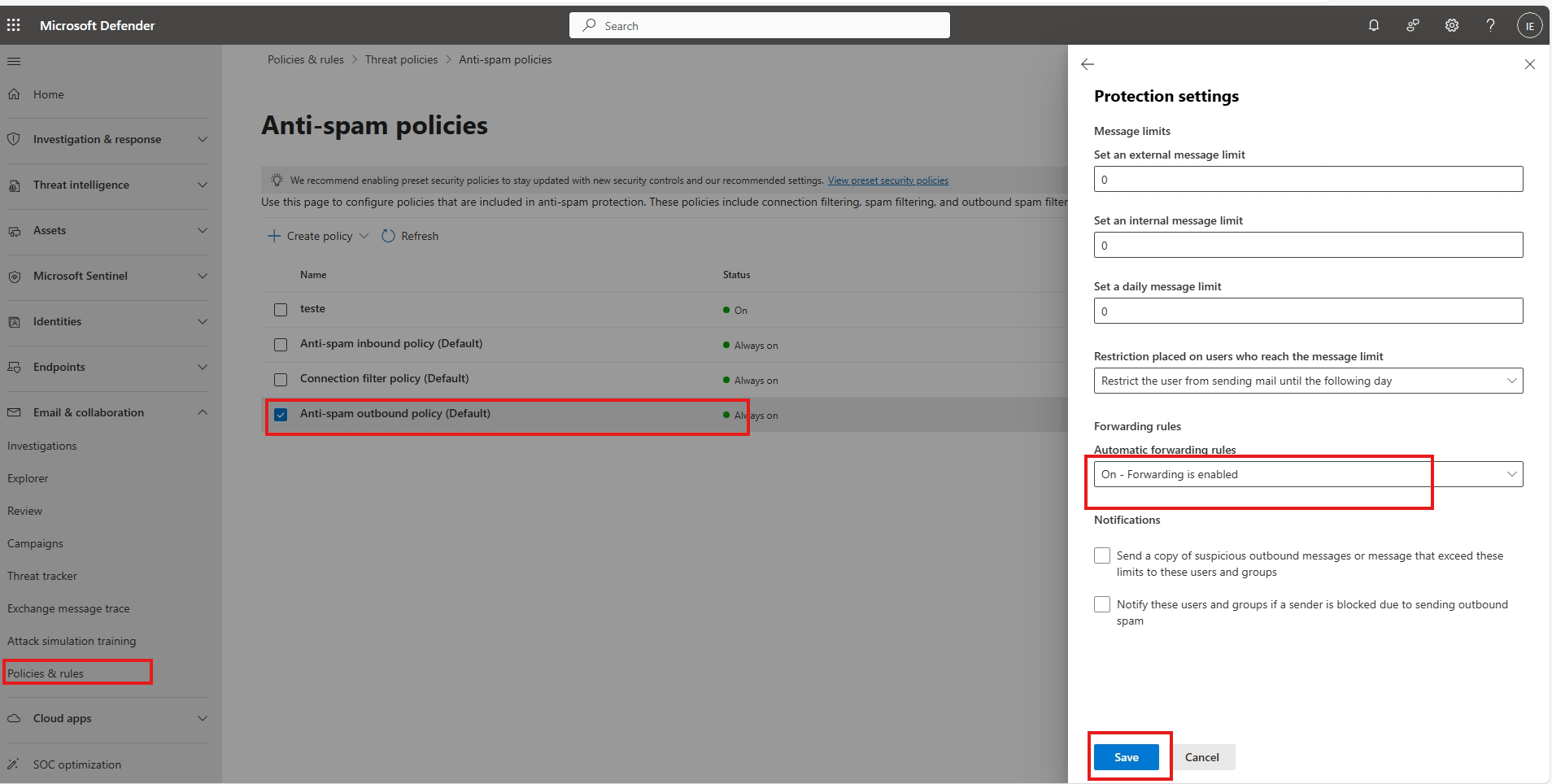
Task: Open Attack simulation training
Action: click(x=72, y=641)
